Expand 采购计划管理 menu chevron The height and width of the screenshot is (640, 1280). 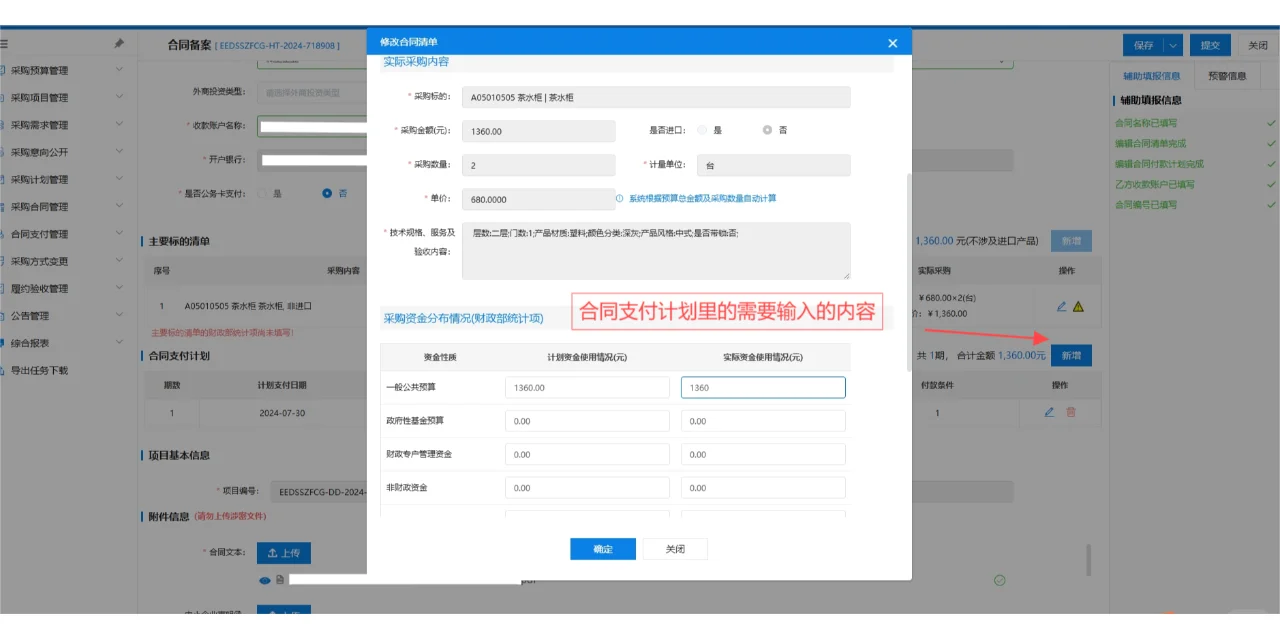point(119,179)
